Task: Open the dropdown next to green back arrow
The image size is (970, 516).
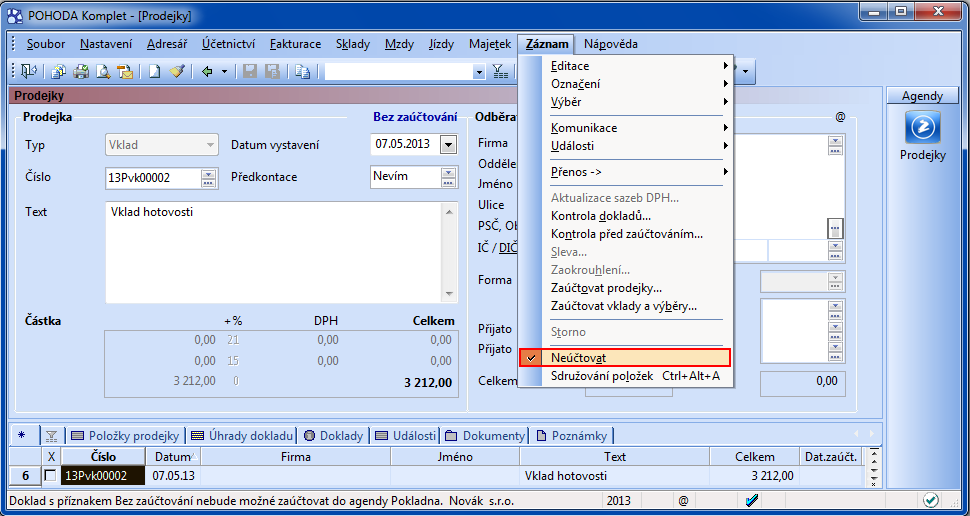Action: [224, 72]
